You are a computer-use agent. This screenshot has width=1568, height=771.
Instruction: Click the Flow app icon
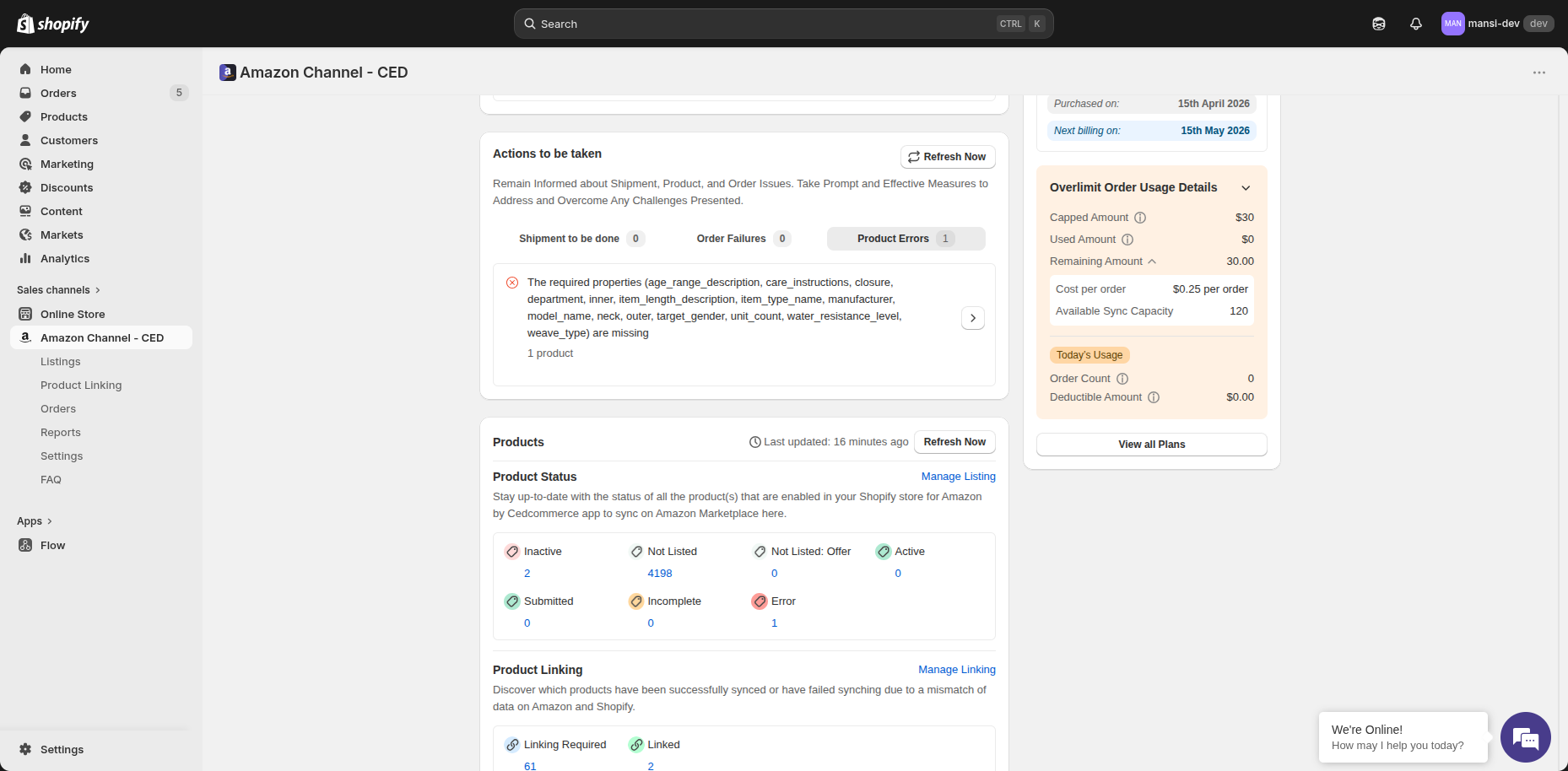click(25, 545)
